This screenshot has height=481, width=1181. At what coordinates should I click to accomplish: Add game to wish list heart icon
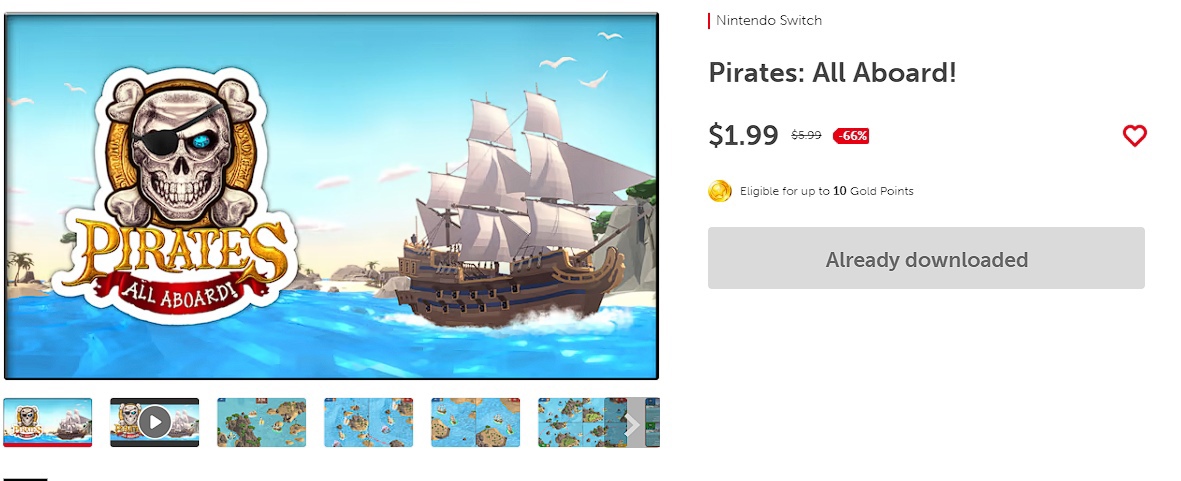(x=1134, y=136)
